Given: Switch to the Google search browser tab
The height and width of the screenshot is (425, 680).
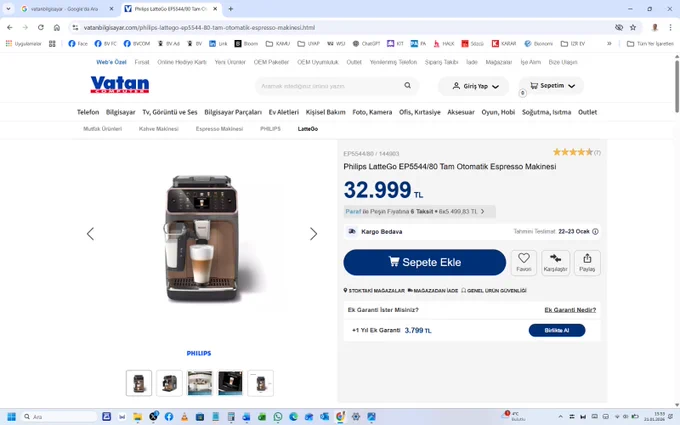Looking at the screenshot, I should pyautogui.click(x=64, y=9).
